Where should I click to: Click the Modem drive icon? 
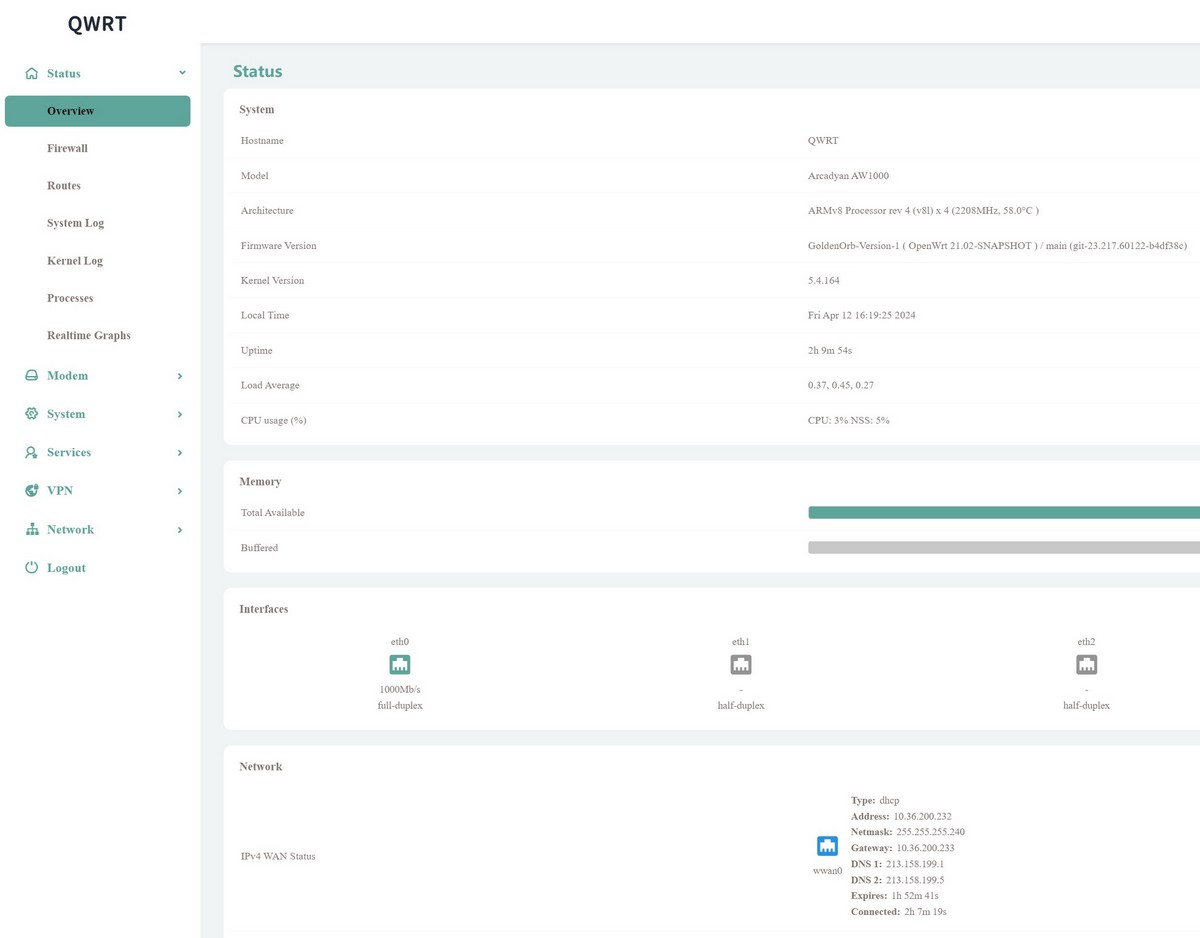(31, 376)
